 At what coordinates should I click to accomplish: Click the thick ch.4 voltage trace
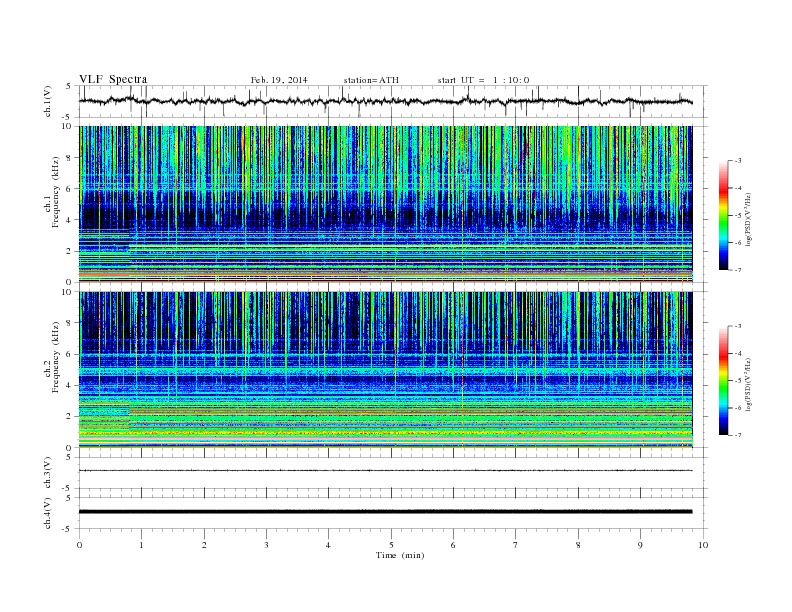click(386, 512)
